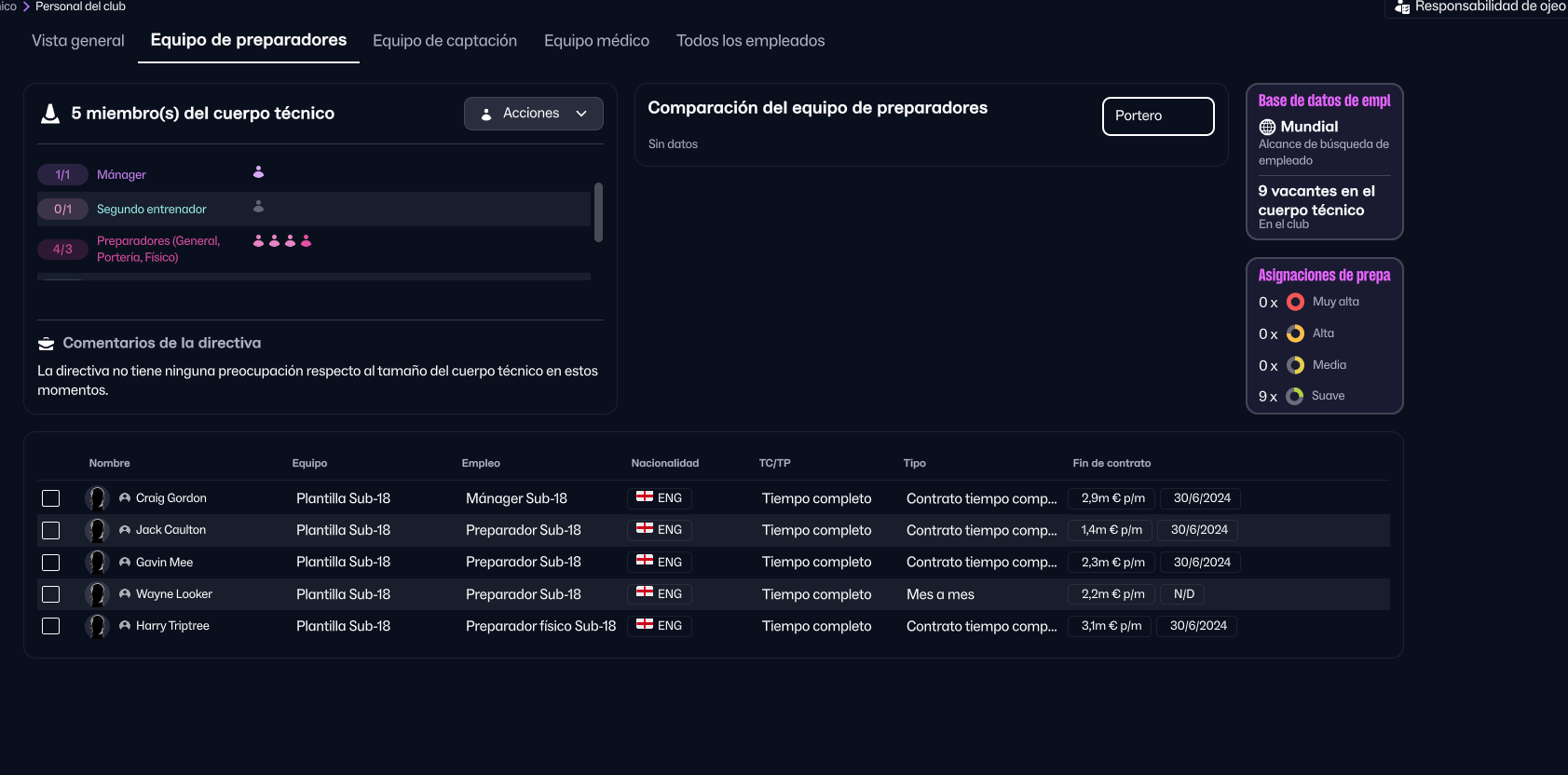Image resolution: width=1568 pixels, height=775 pixels.
Task: Click Harry Triptree's portrait avatar
Action: click(97, 626)
